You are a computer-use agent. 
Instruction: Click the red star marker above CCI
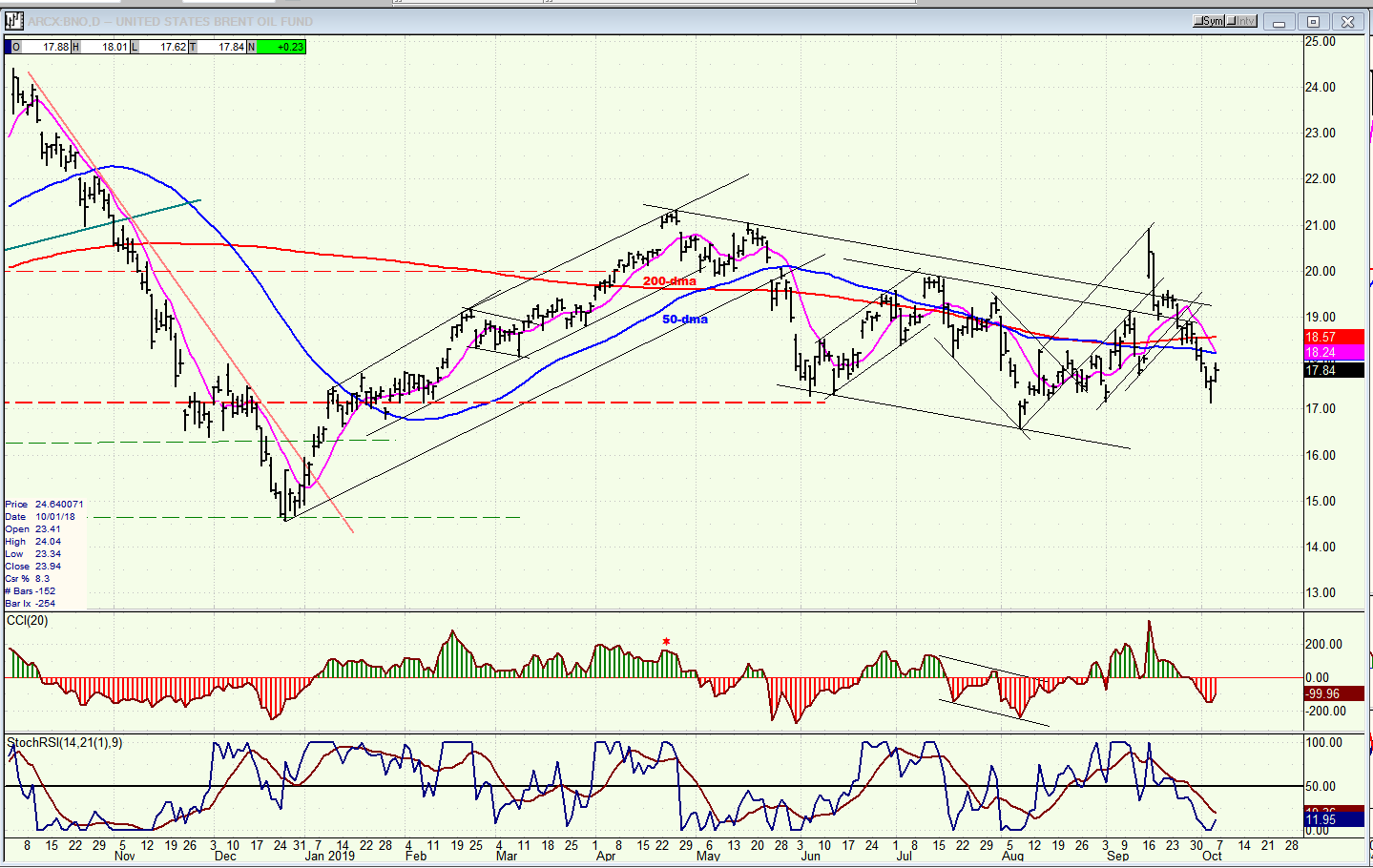pos(666,642)
